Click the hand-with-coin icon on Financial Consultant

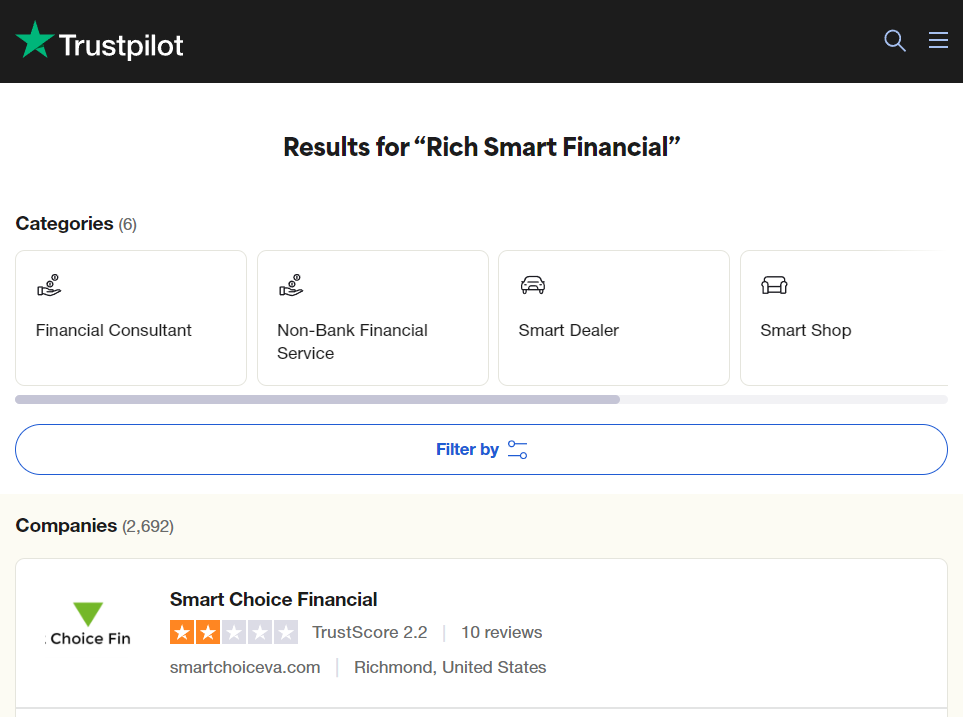click(48, 285)
